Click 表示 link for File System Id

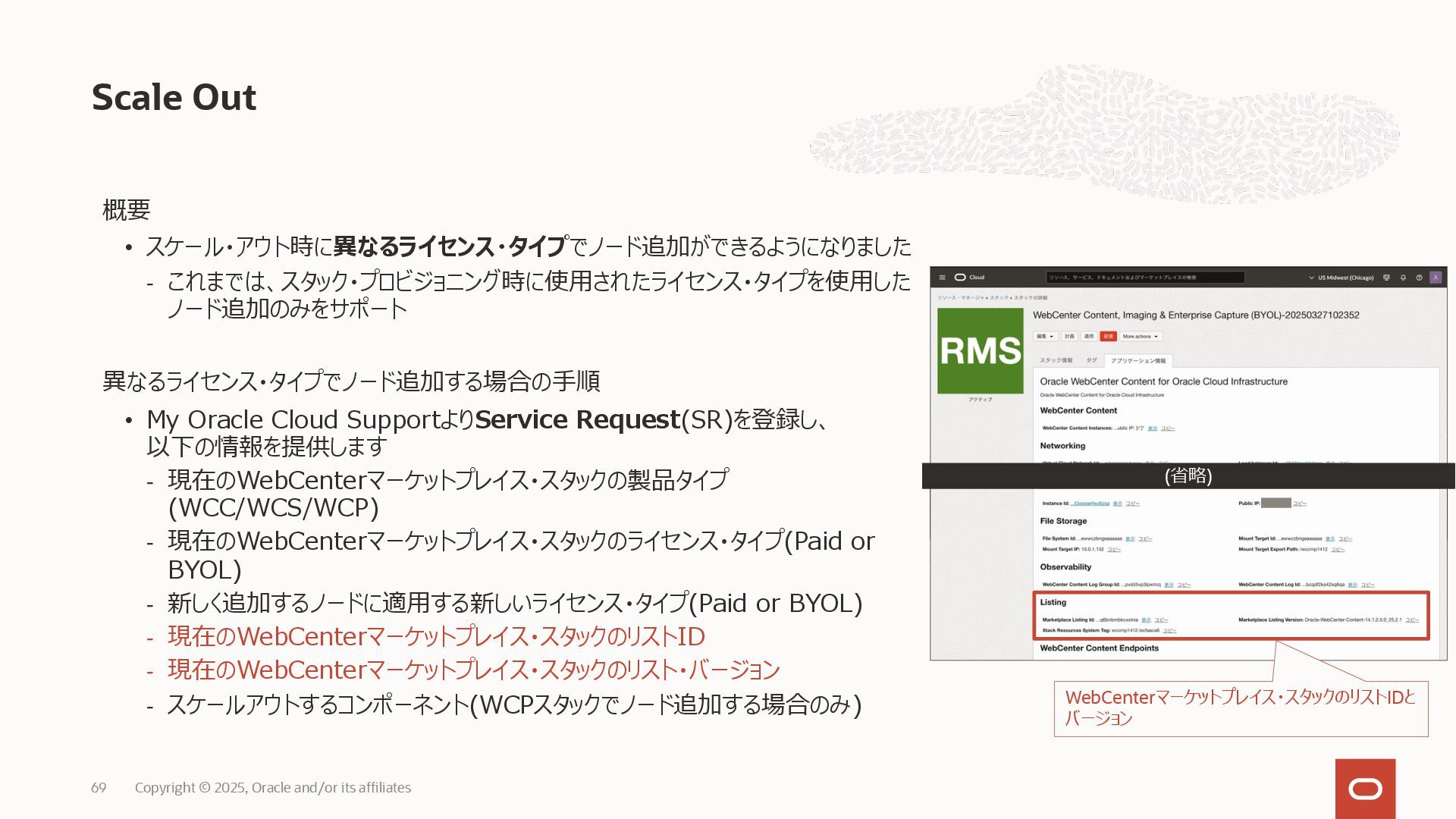[x=1130, y=539]
